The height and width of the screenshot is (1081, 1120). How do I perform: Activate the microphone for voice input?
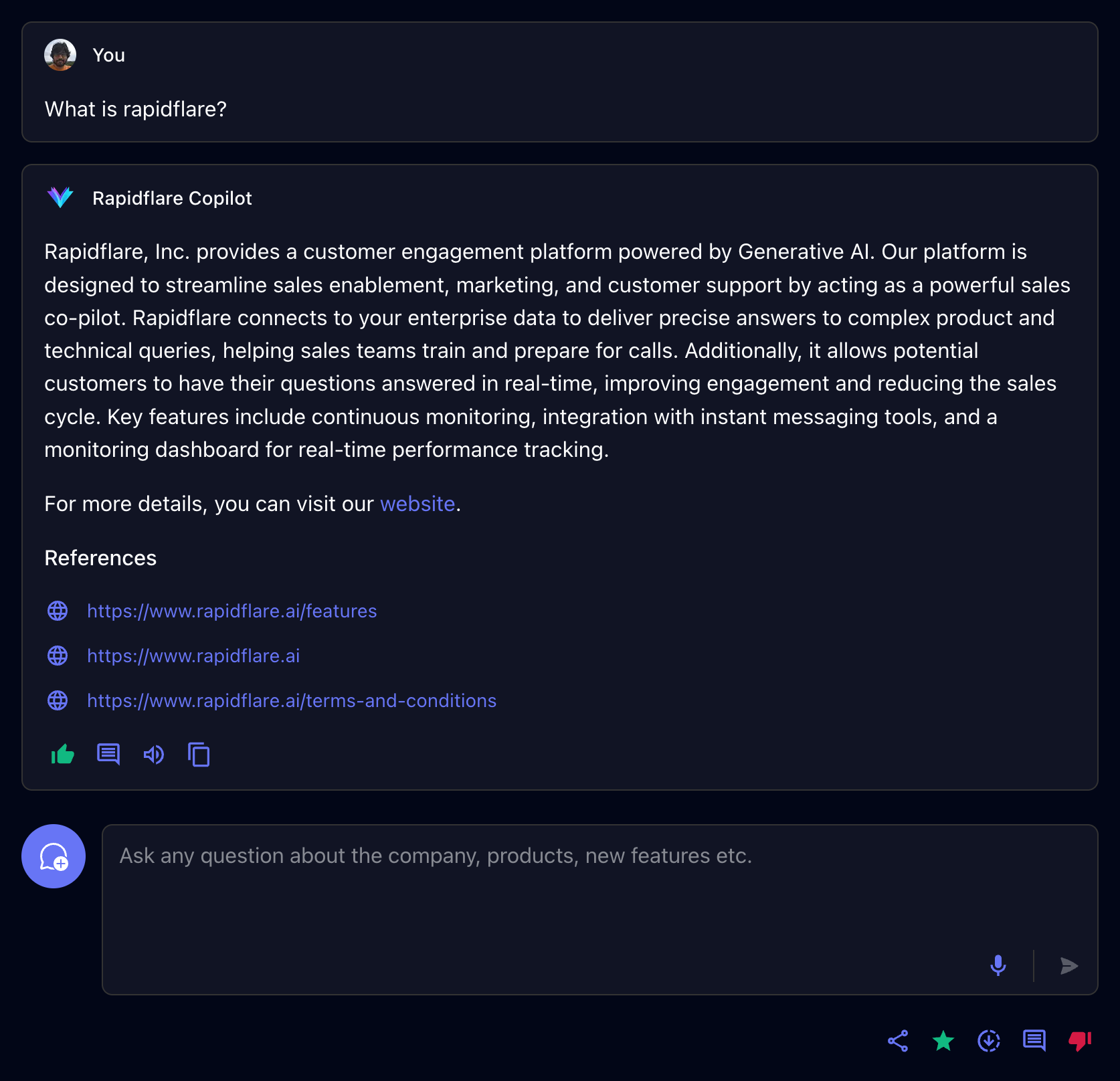coord(998,965)
